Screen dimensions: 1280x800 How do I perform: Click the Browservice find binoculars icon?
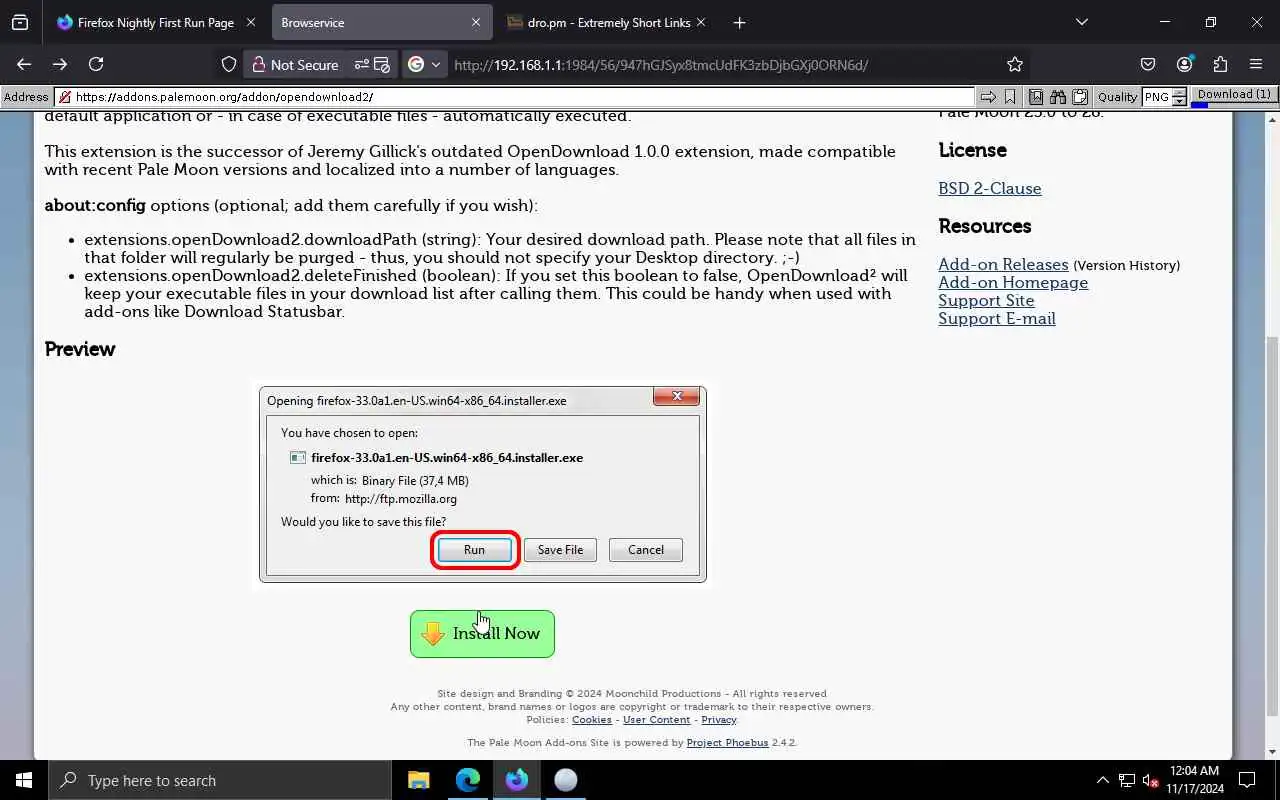(x=1058, y=97)
